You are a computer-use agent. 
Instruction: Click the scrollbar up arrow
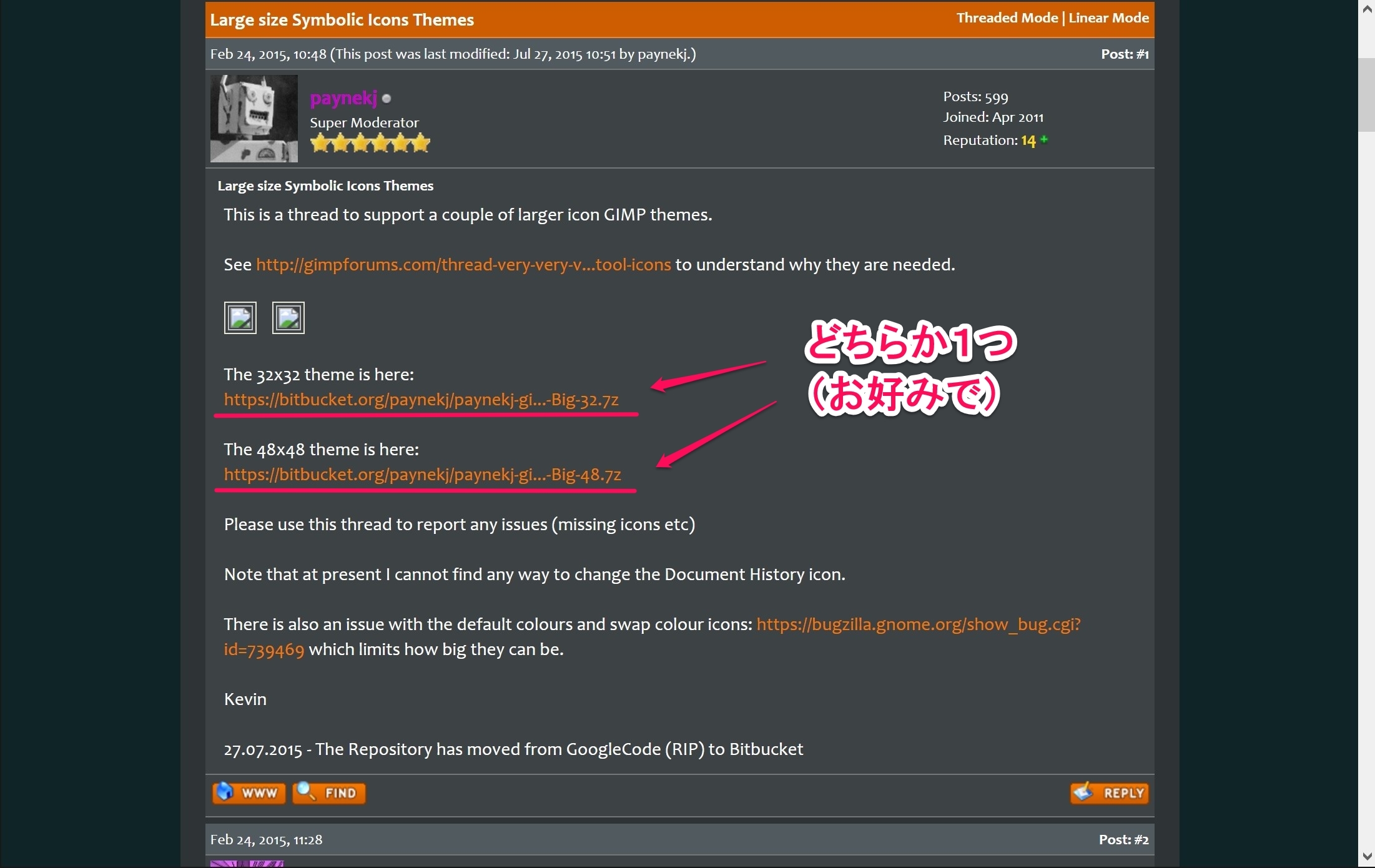click(x=1366, y=9)
